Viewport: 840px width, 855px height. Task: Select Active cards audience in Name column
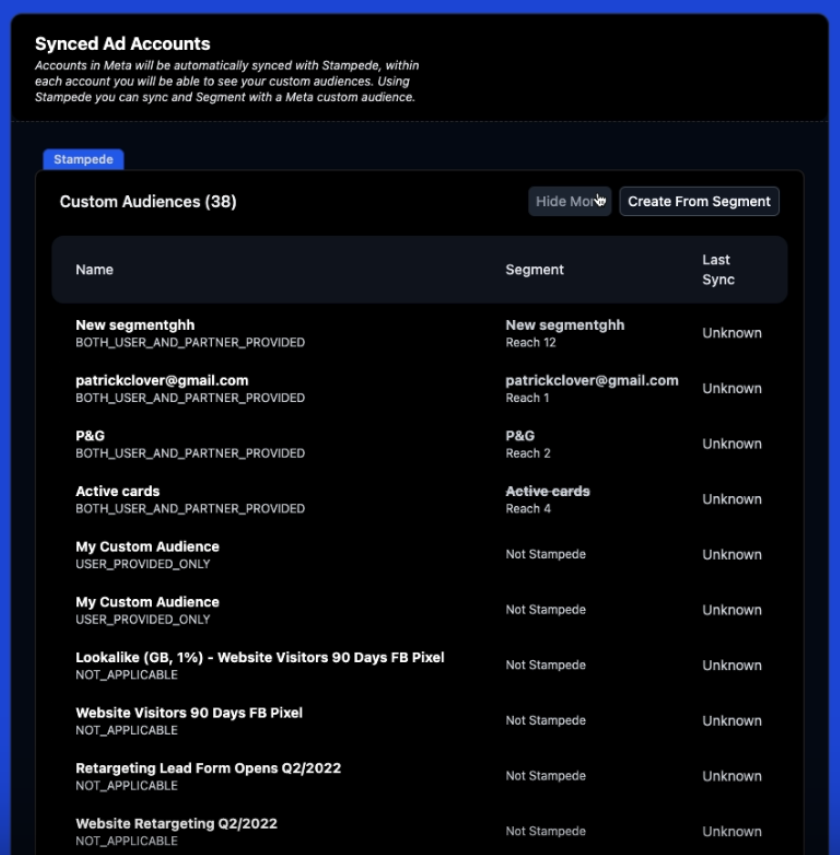click(x=117, y=491)
